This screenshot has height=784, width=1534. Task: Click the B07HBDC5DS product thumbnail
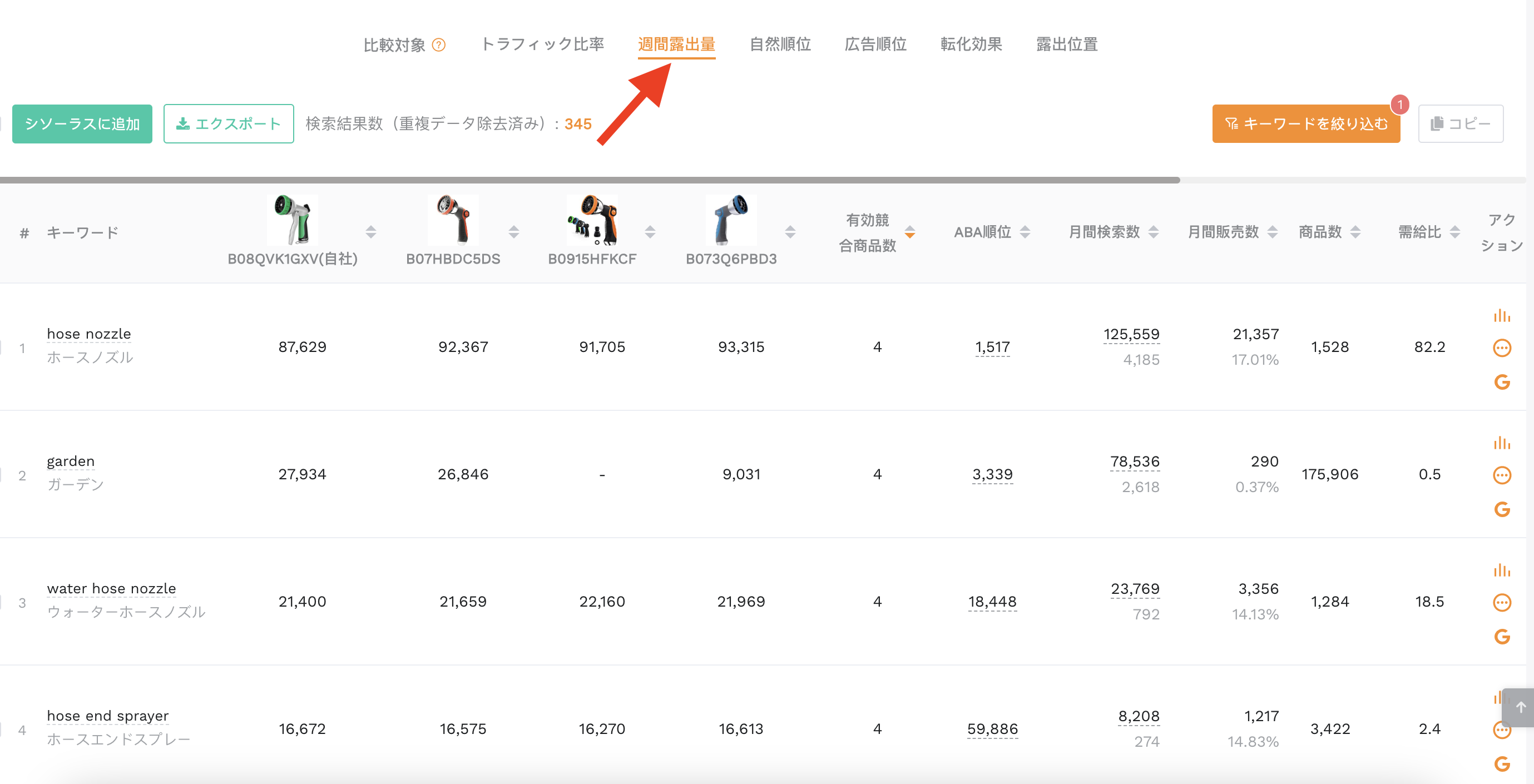tap(453, 220)
